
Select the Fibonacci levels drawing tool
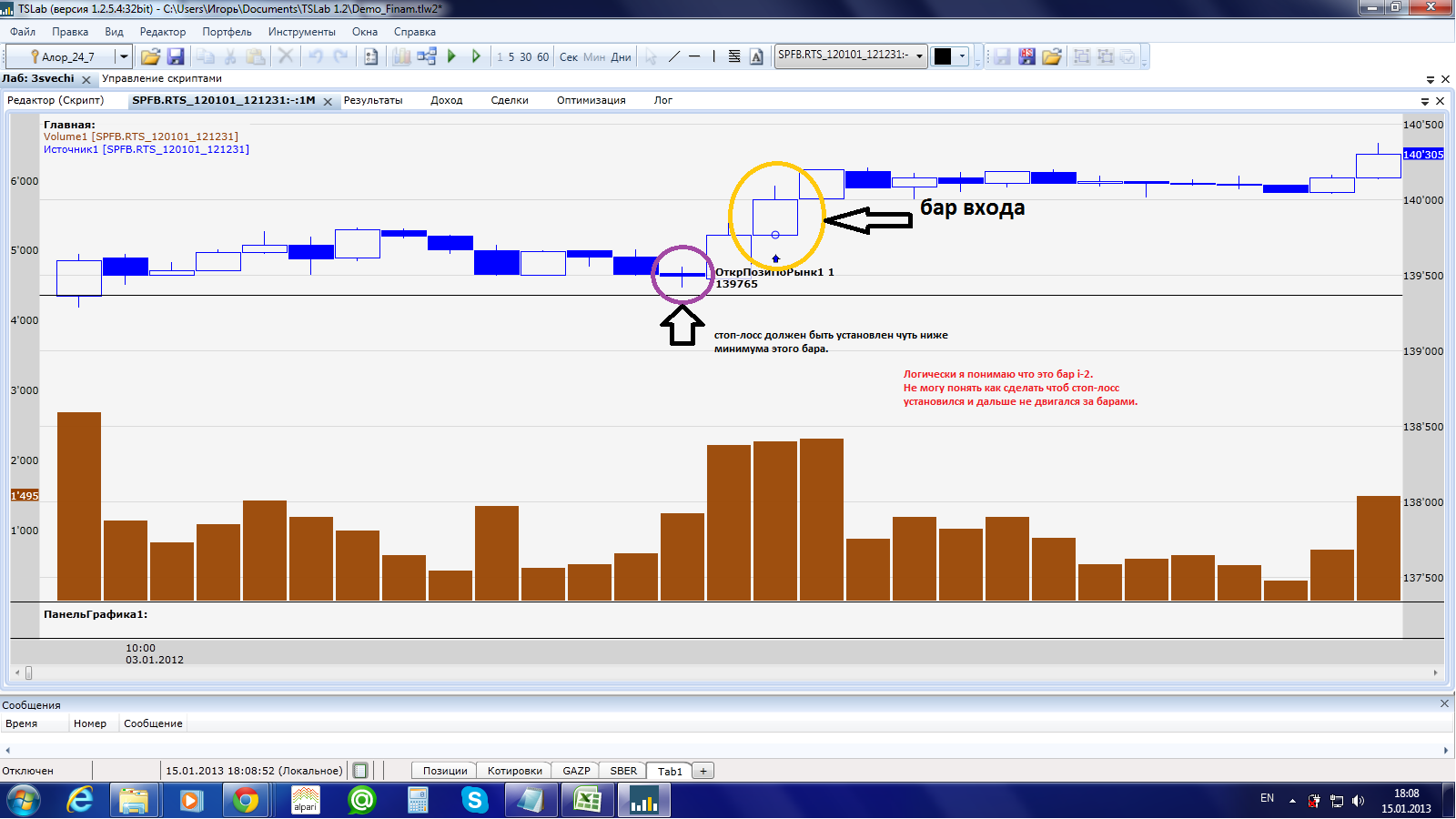tap(734, 56)
